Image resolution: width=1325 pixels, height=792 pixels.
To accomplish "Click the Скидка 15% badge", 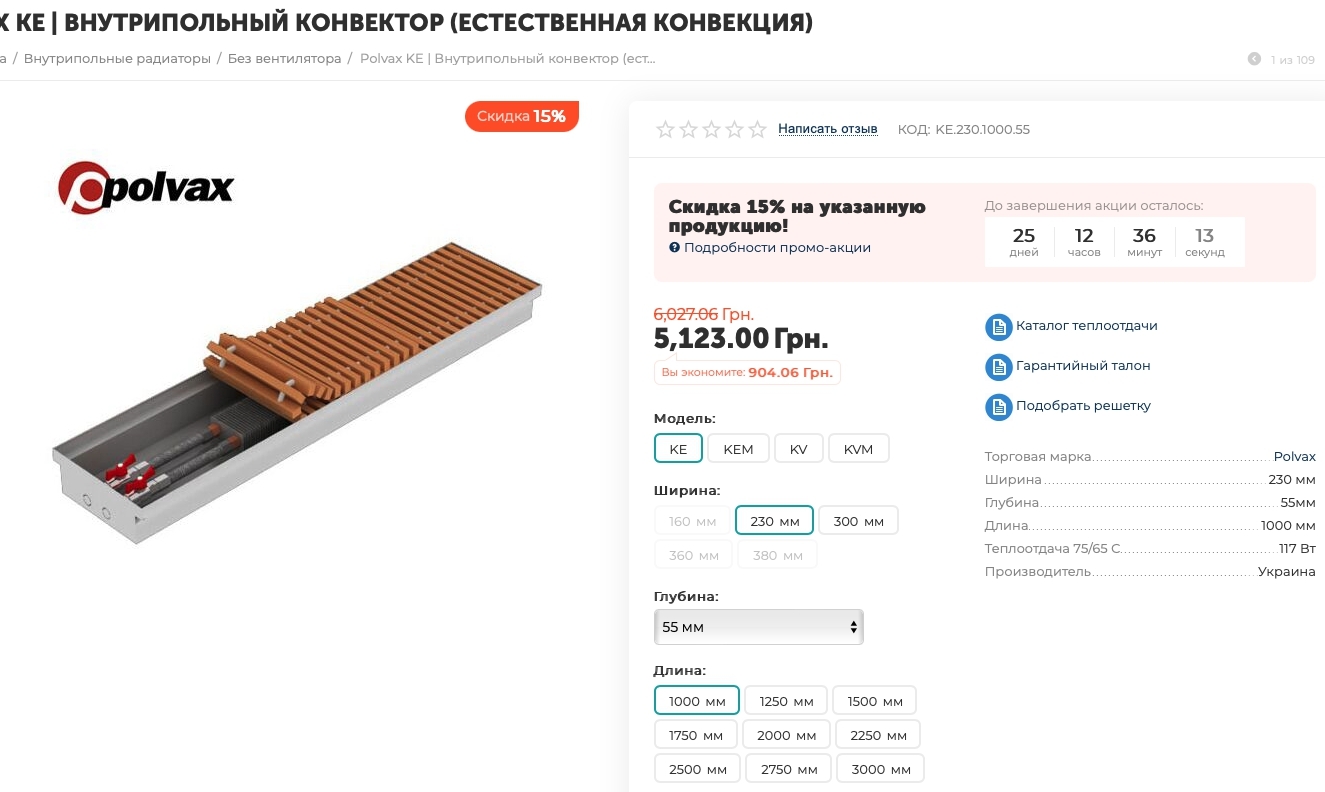I will click(521, 116).
